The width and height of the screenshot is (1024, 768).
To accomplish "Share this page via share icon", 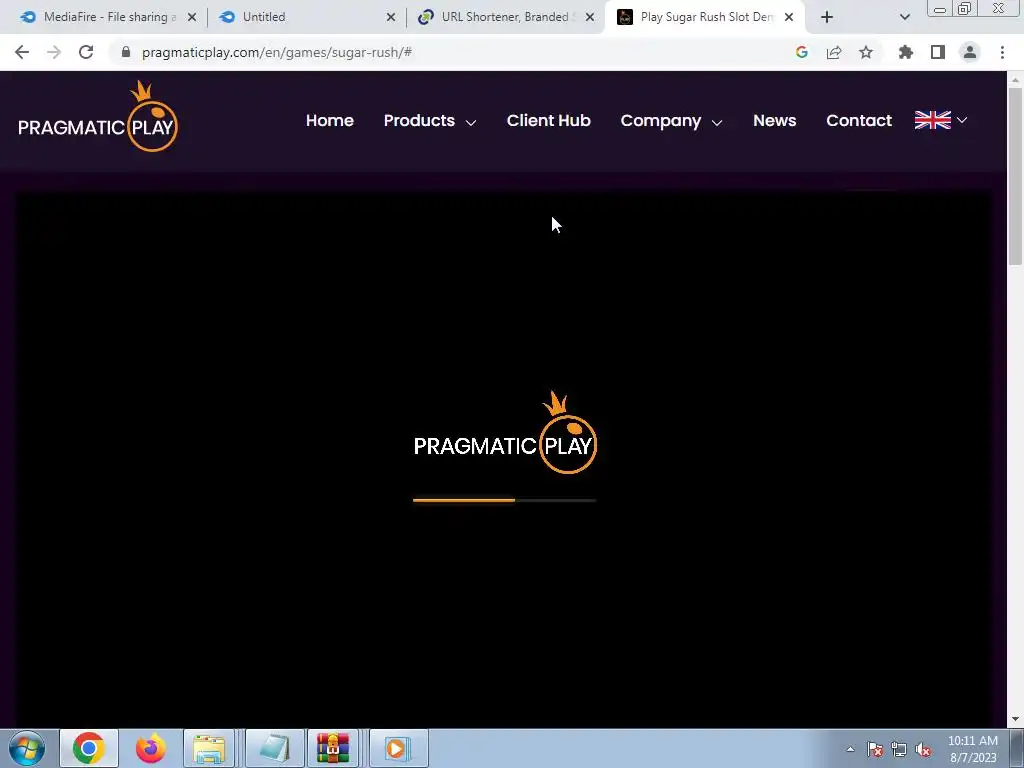I will 834,52.
